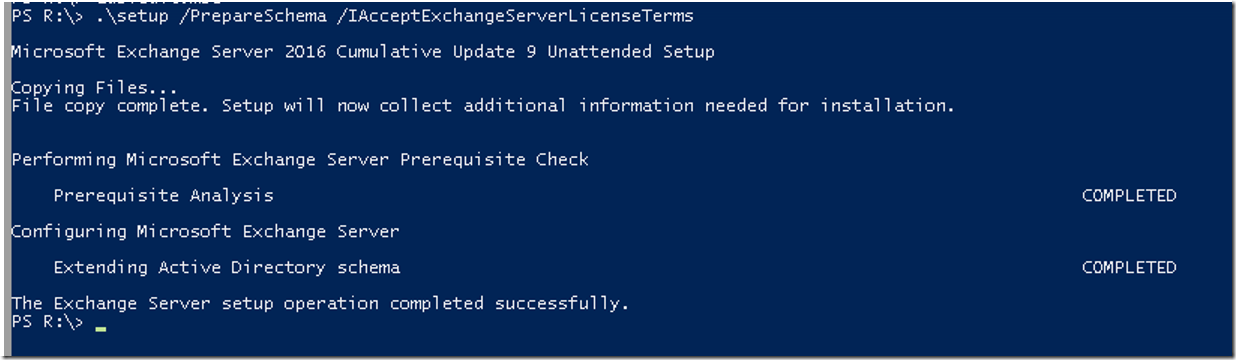Click 'Performing Microsoft Exchange Server Prerequisite Check' line
This screenshot has width=1236, height=360.
[300, 160]
